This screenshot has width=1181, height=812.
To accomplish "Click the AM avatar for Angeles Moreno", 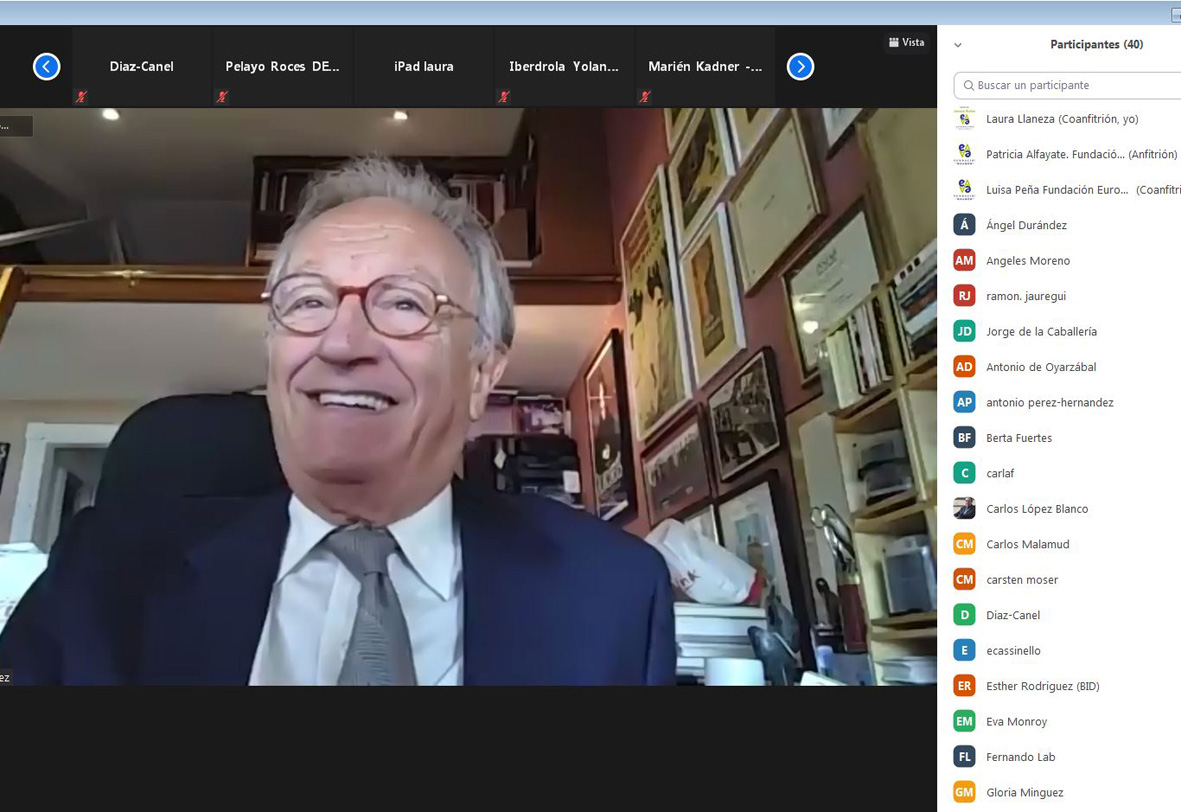I will pyautogui.click(x=964, y=261).
